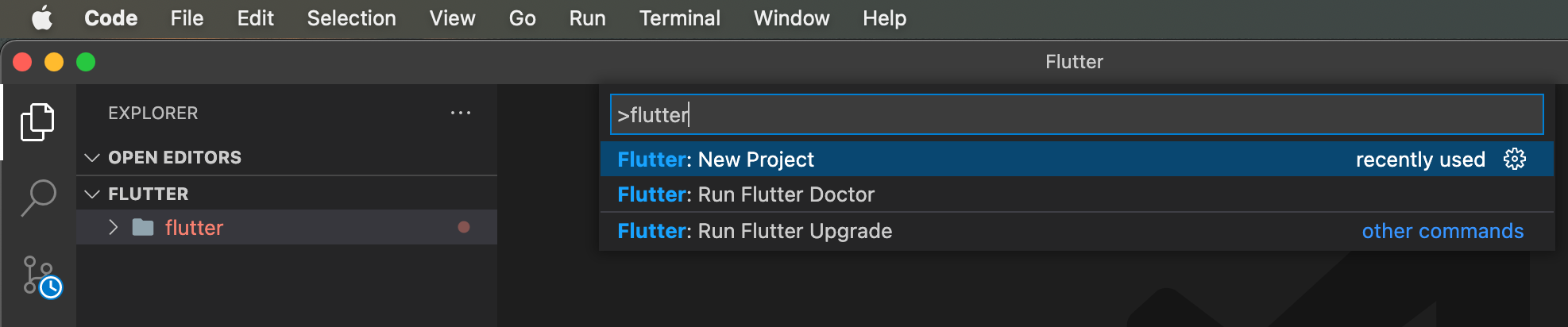Open the Selection menu
This screenshot has width=1568, height=327.
click(351, 17)
